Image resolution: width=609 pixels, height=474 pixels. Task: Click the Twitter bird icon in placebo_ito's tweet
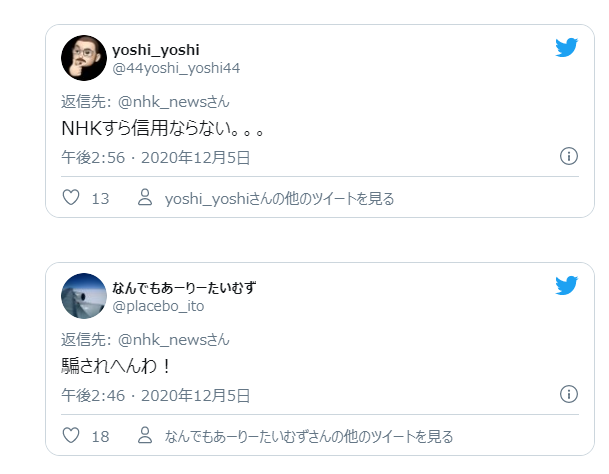[566, 286]
